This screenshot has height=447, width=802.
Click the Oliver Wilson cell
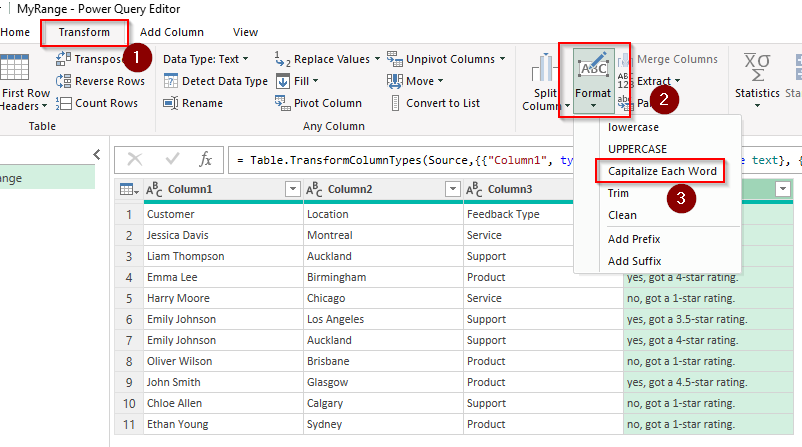(x=224, y=361)
